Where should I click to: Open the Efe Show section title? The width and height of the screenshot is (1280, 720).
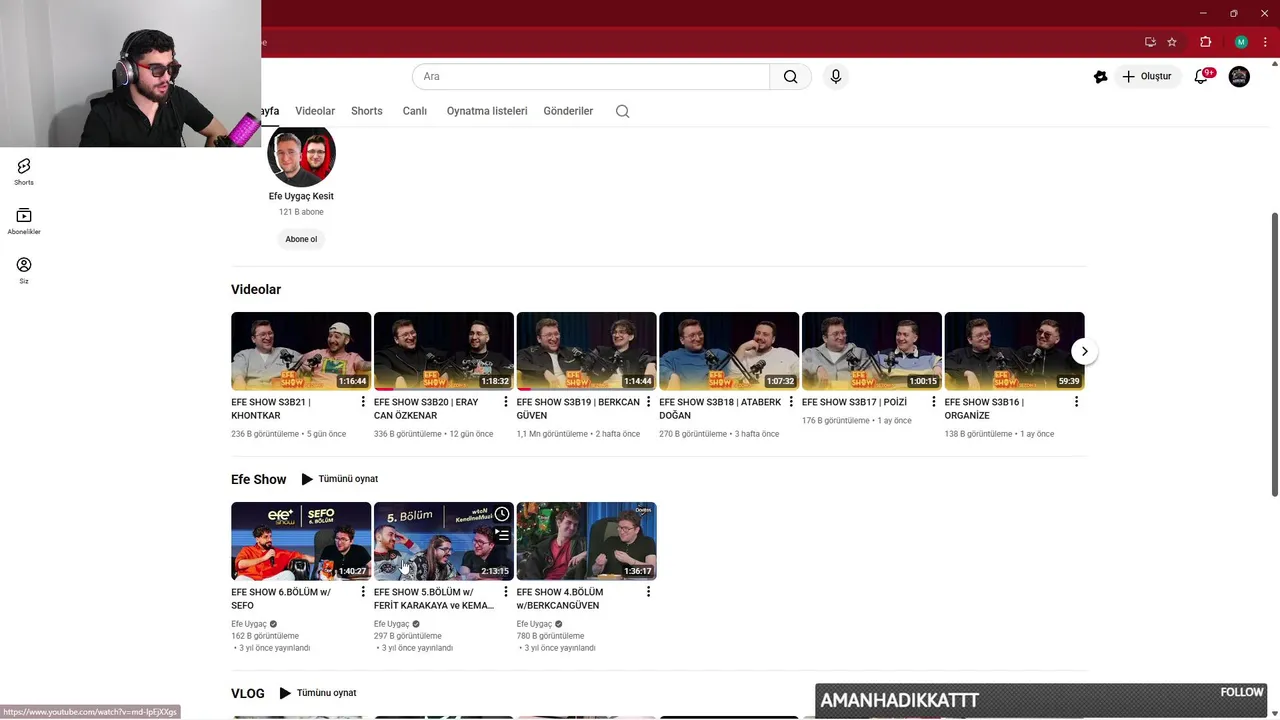pos(258,479)
